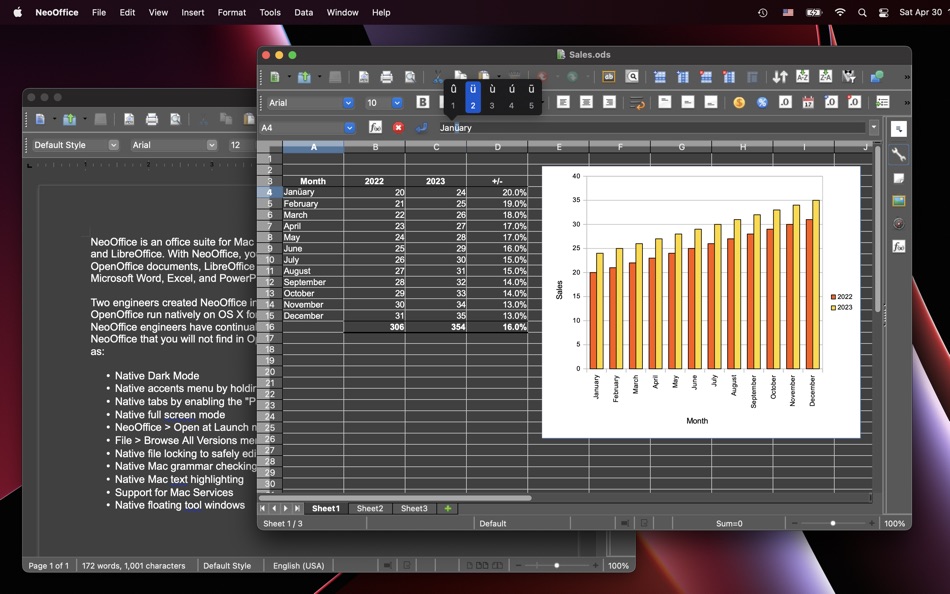
Task: Sort descending with the Z-A icon
Action: click(x=825, y=76)
